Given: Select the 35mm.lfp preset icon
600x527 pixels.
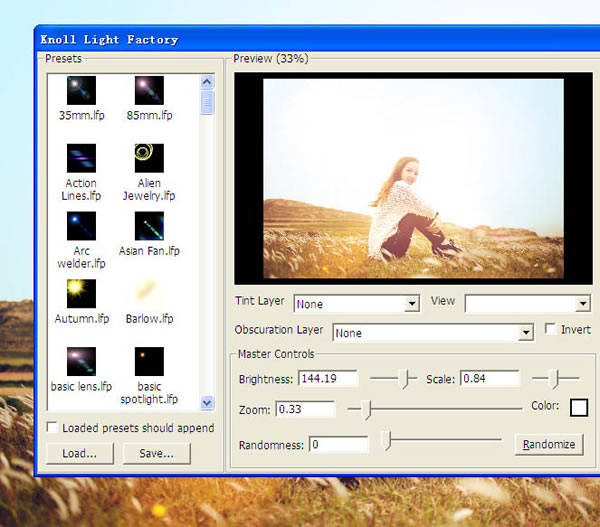Looking at the screenshot, I should coord(81,91).
